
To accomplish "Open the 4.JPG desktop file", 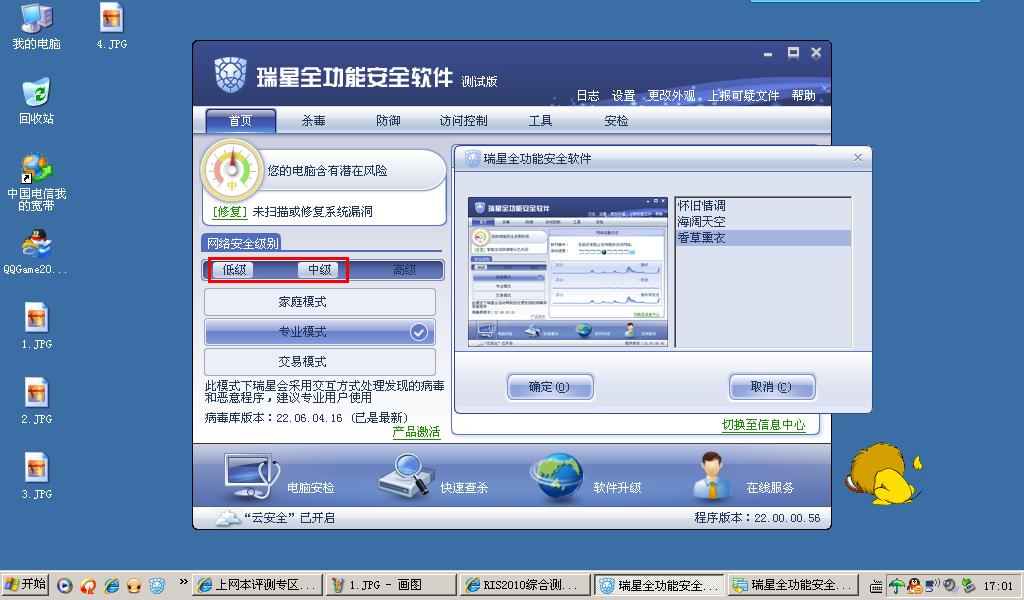I will click(x=112, y=26).
